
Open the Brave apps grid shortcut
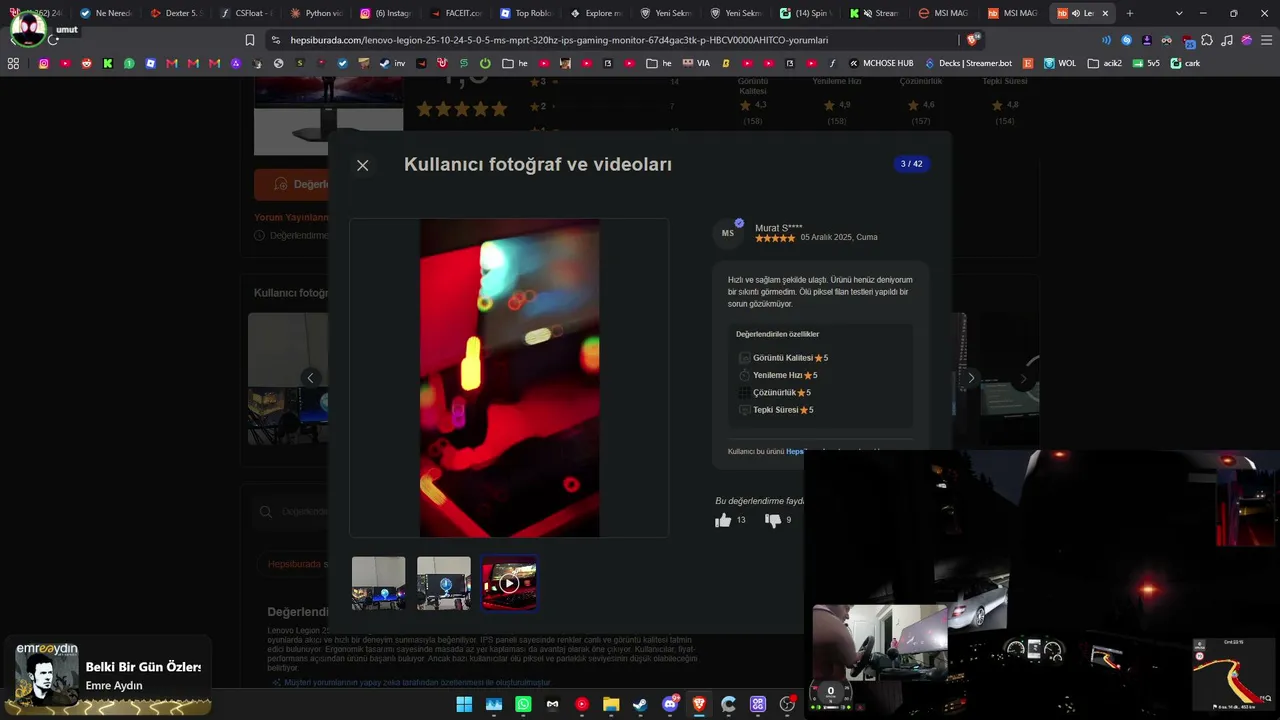click(x=13, y=63)
